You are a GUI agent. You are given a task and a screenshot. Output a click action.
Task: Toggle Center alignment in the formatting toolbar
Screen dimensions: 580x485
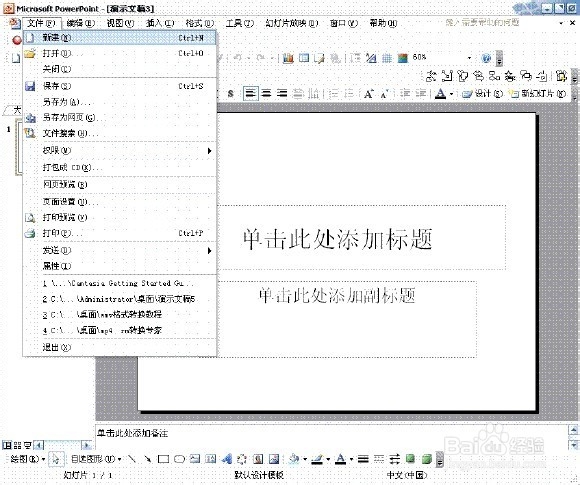point(266,94)
